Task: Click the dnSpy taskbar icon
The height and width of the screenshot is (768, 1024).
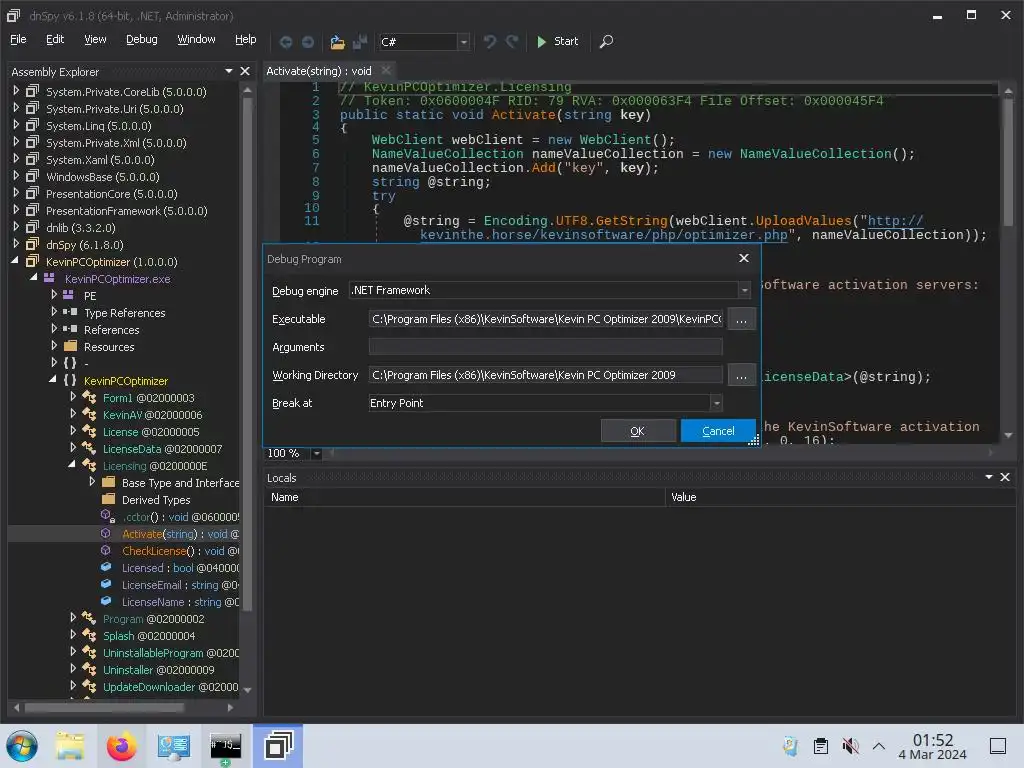Action: (278, 746)
